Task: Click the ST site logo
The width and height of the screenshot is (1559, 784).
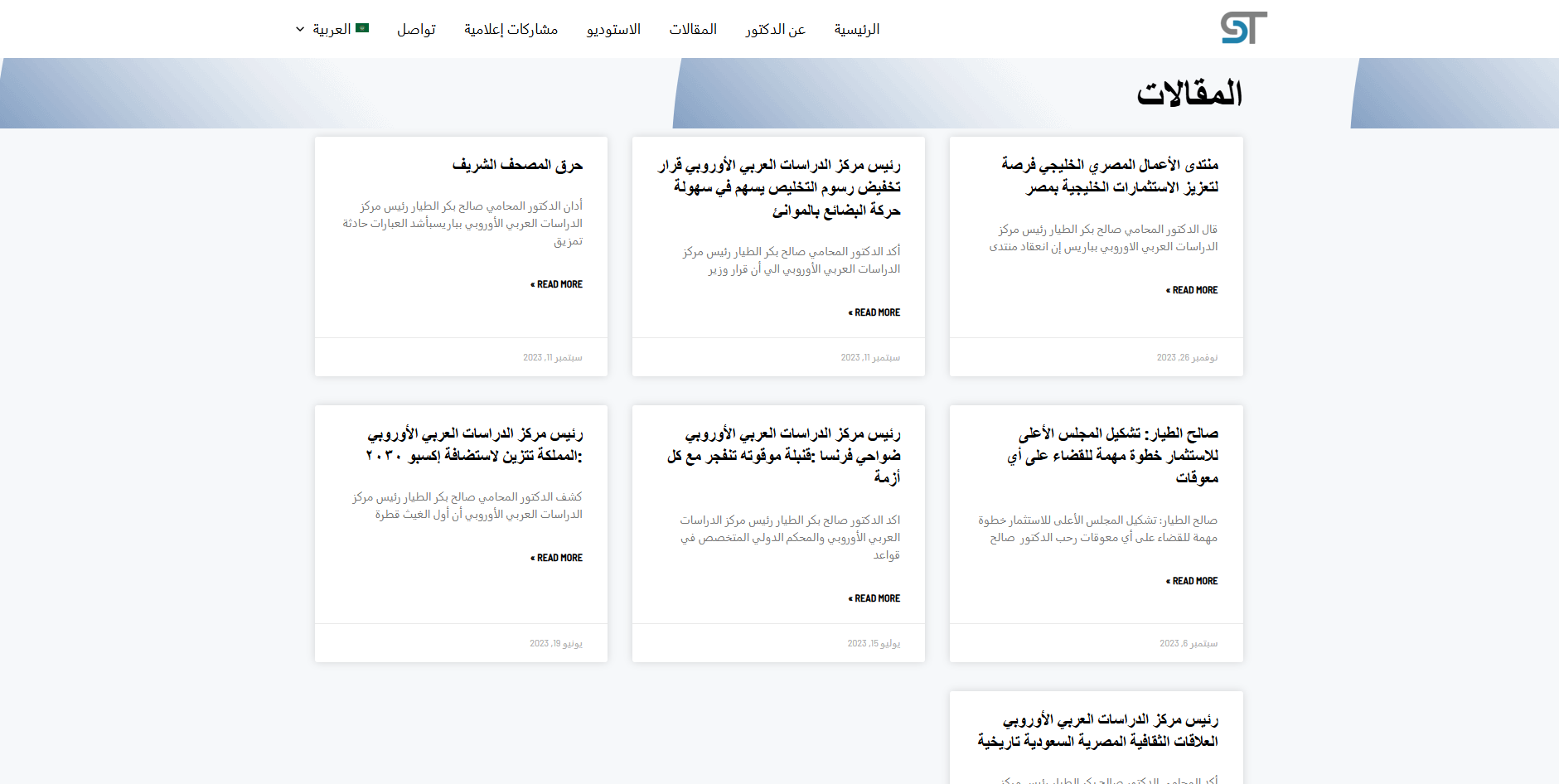Action: (1243, 28)
